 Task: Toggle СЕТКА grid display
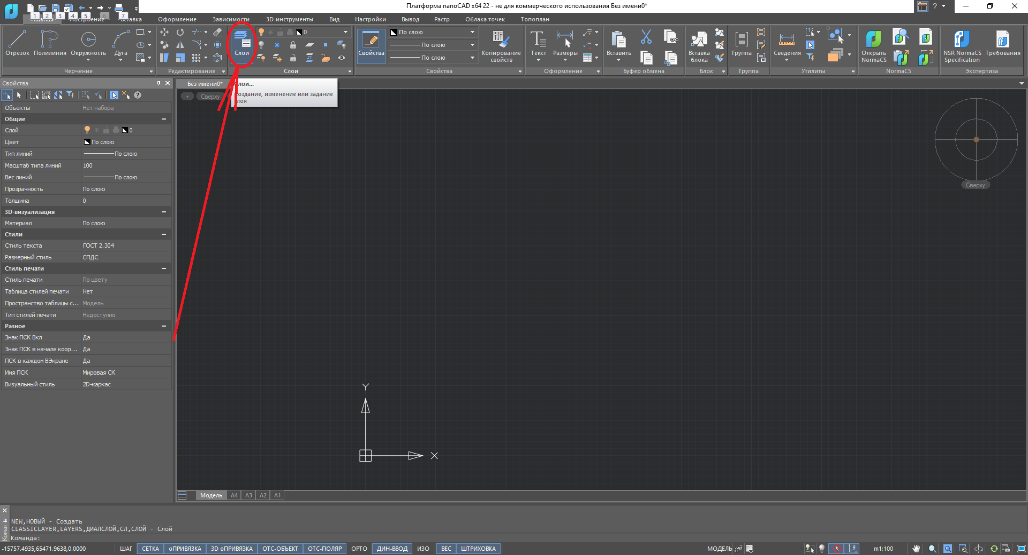pyautogui.click(x=150, y=548)
